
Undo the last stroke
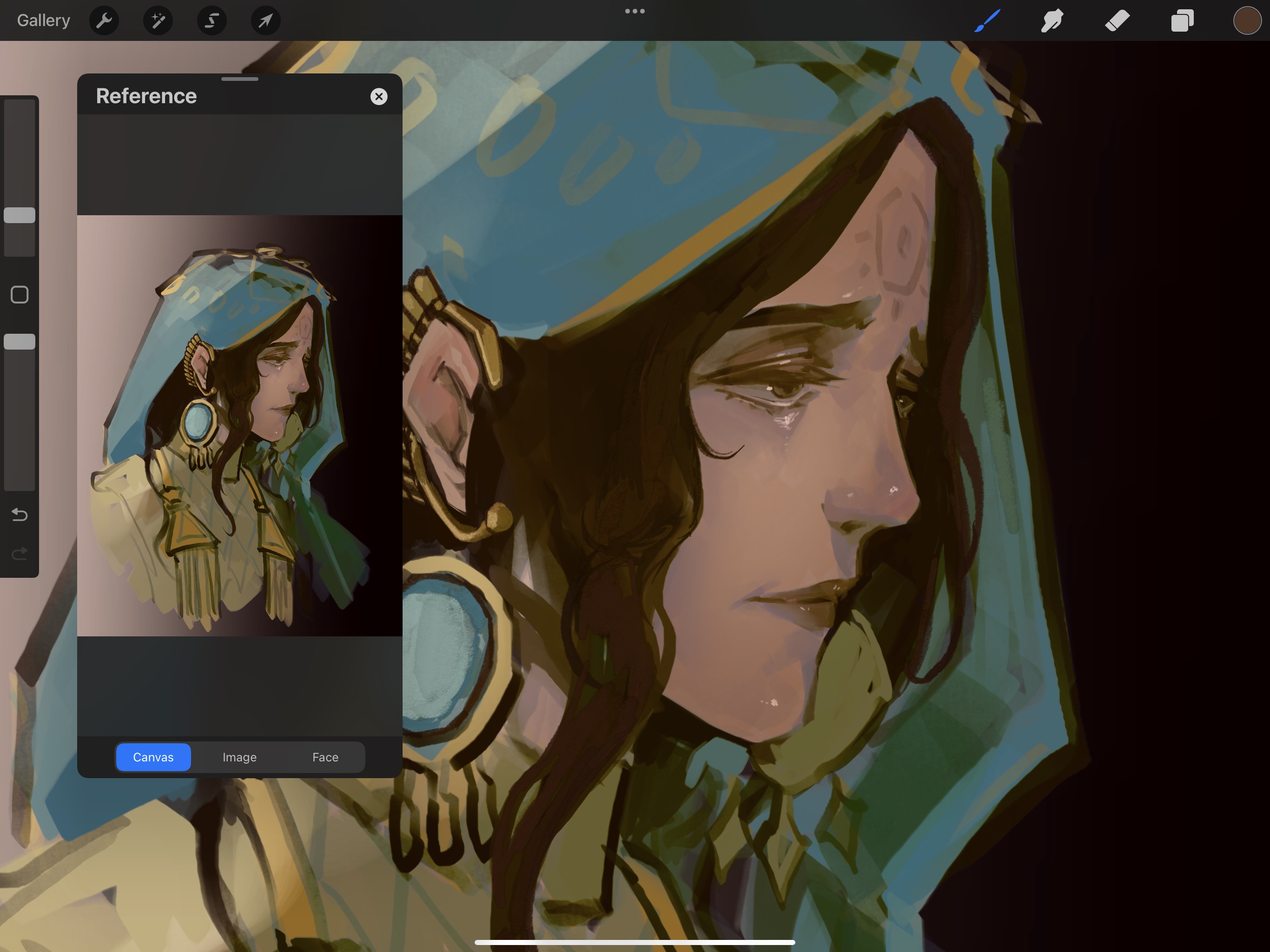click(20, 515)
